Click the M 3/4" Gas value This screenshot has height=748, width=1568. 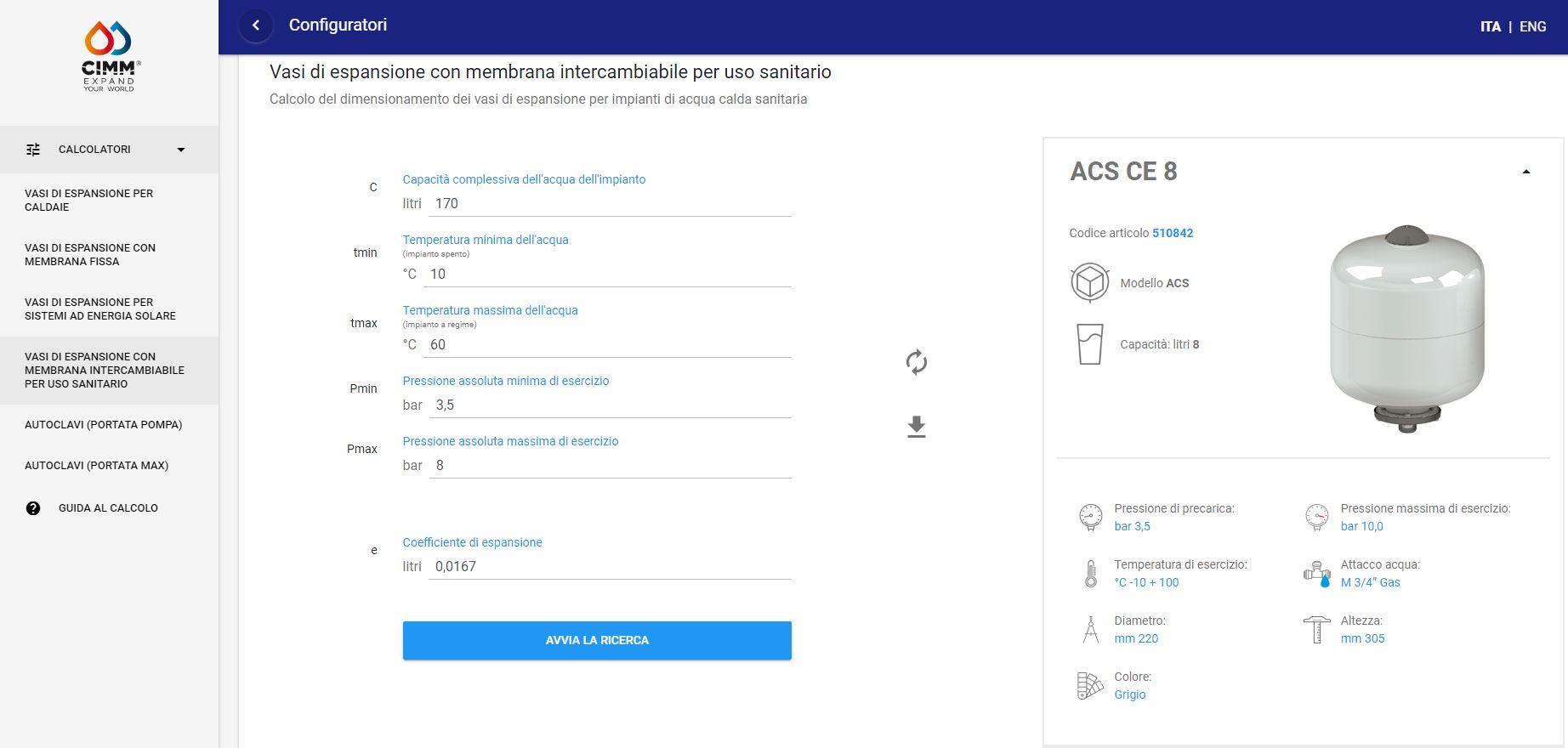tap(1370, 582)
